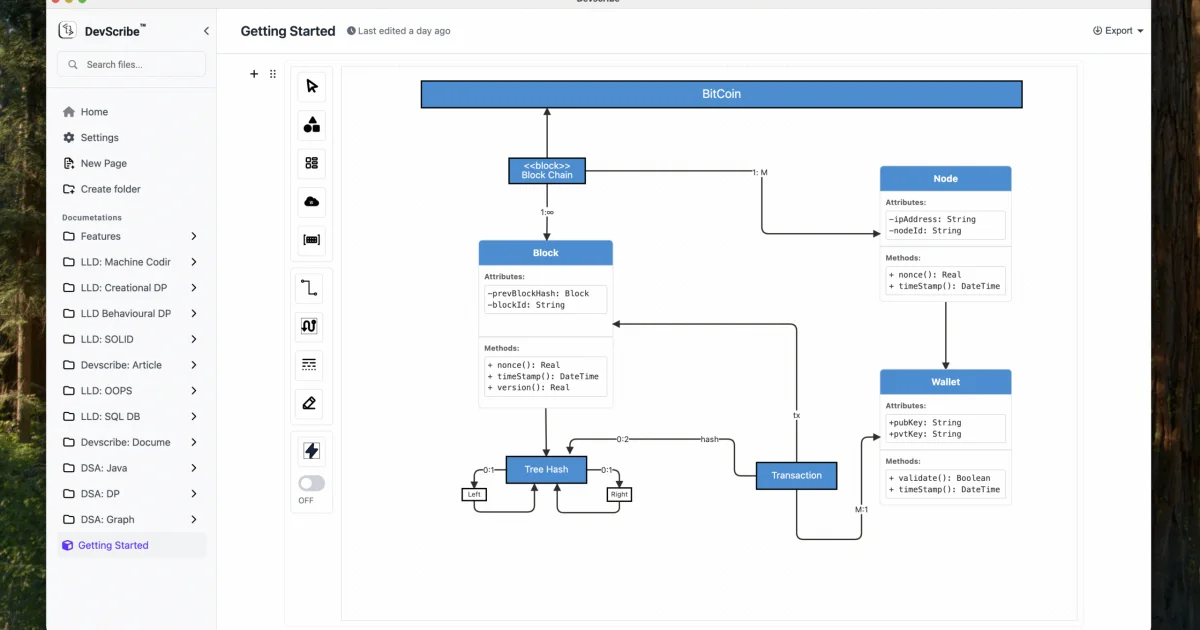Click the +pubKey: String attribute text
Screen dimensions: 1200x630
coord(925,423)
